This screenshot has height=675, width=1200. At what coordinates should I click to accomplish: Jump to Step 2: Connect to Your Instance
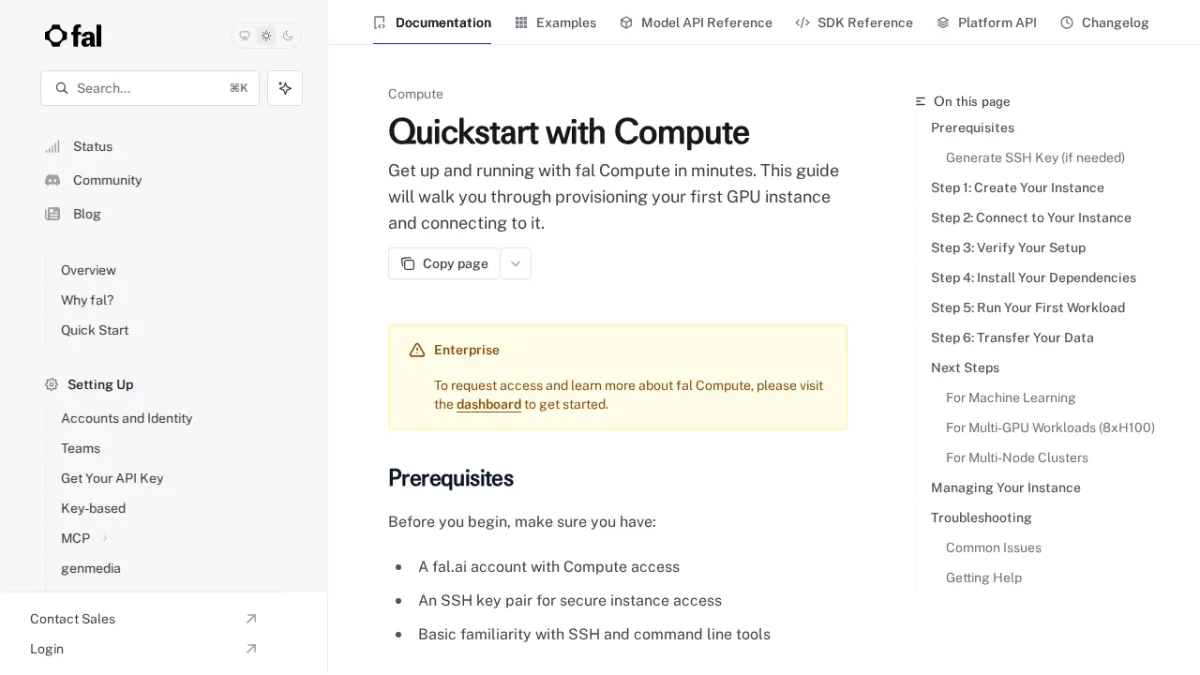[1031, 218]
